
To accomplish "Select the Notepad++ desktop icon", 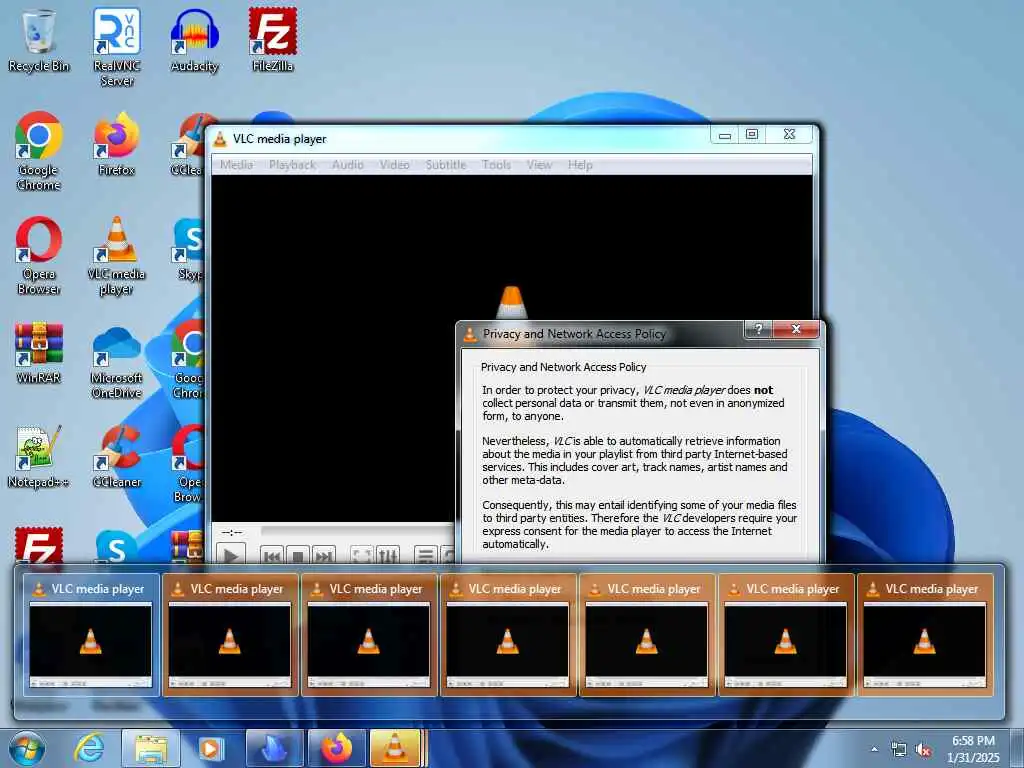I will click(38, 456).
